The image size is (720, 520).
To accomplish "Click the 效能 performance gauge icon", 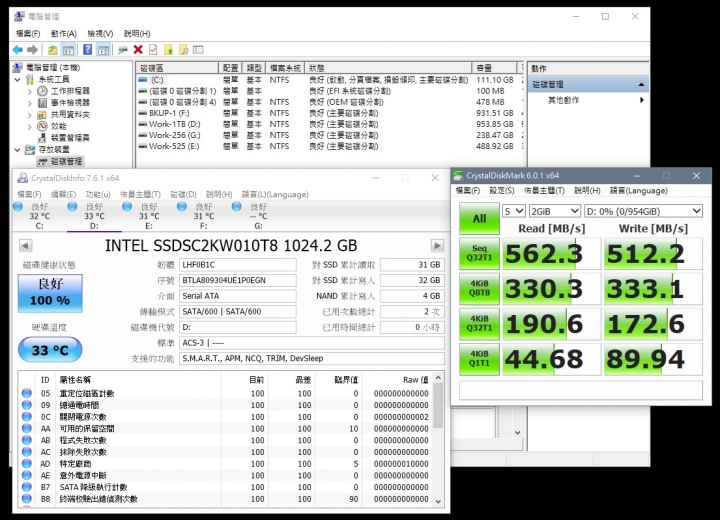I will (42, 126).
